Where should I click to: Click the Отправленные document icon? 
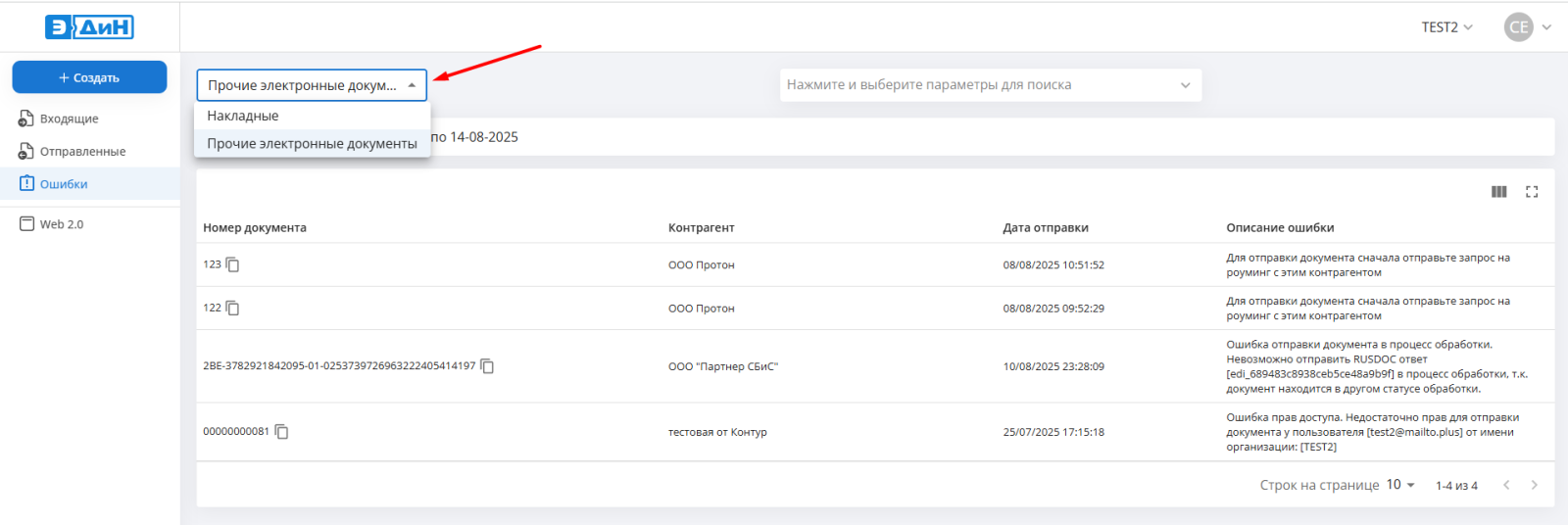point(26,151)
